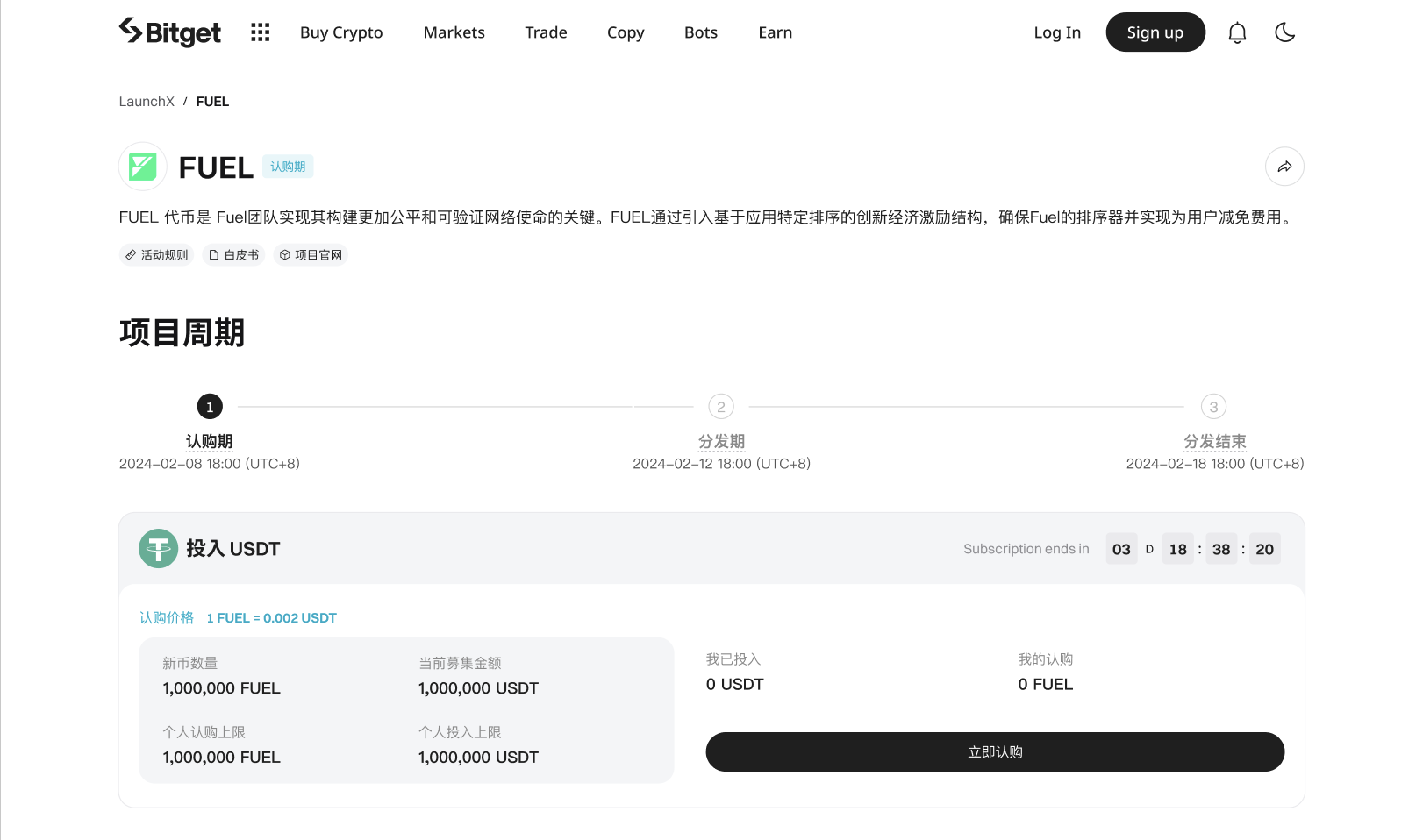Open the Markets menu
Image resolution: width=1423 pixels, height=840 pixels.
454,32
